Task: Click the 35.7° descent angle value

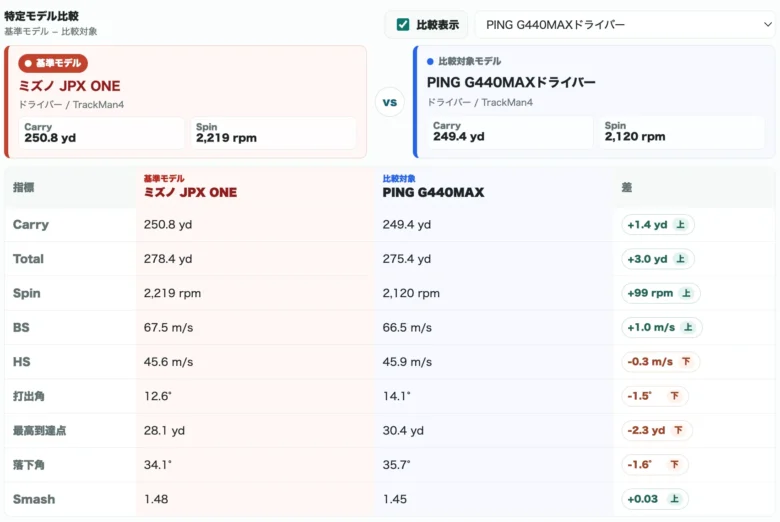Action: tap(396, 465)
